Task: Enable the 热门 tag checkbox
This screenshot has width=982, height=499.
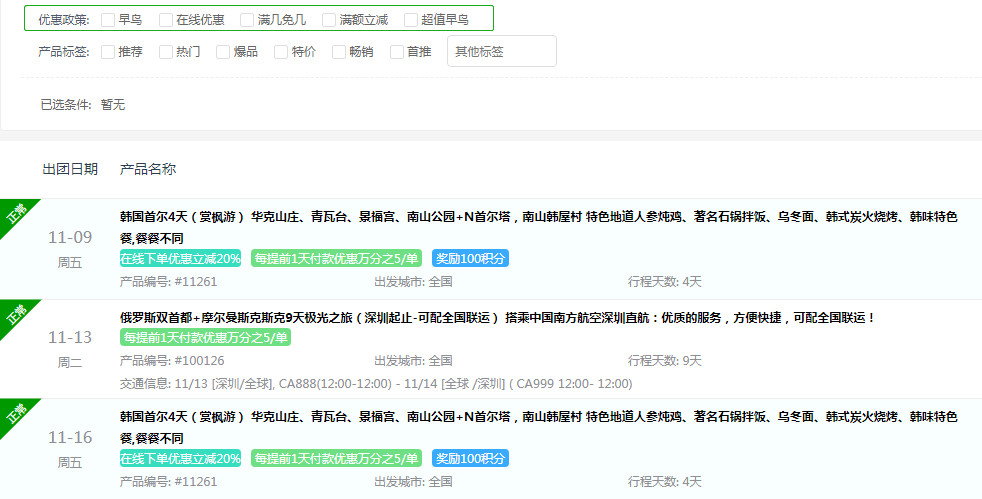Action: [166, 52]
